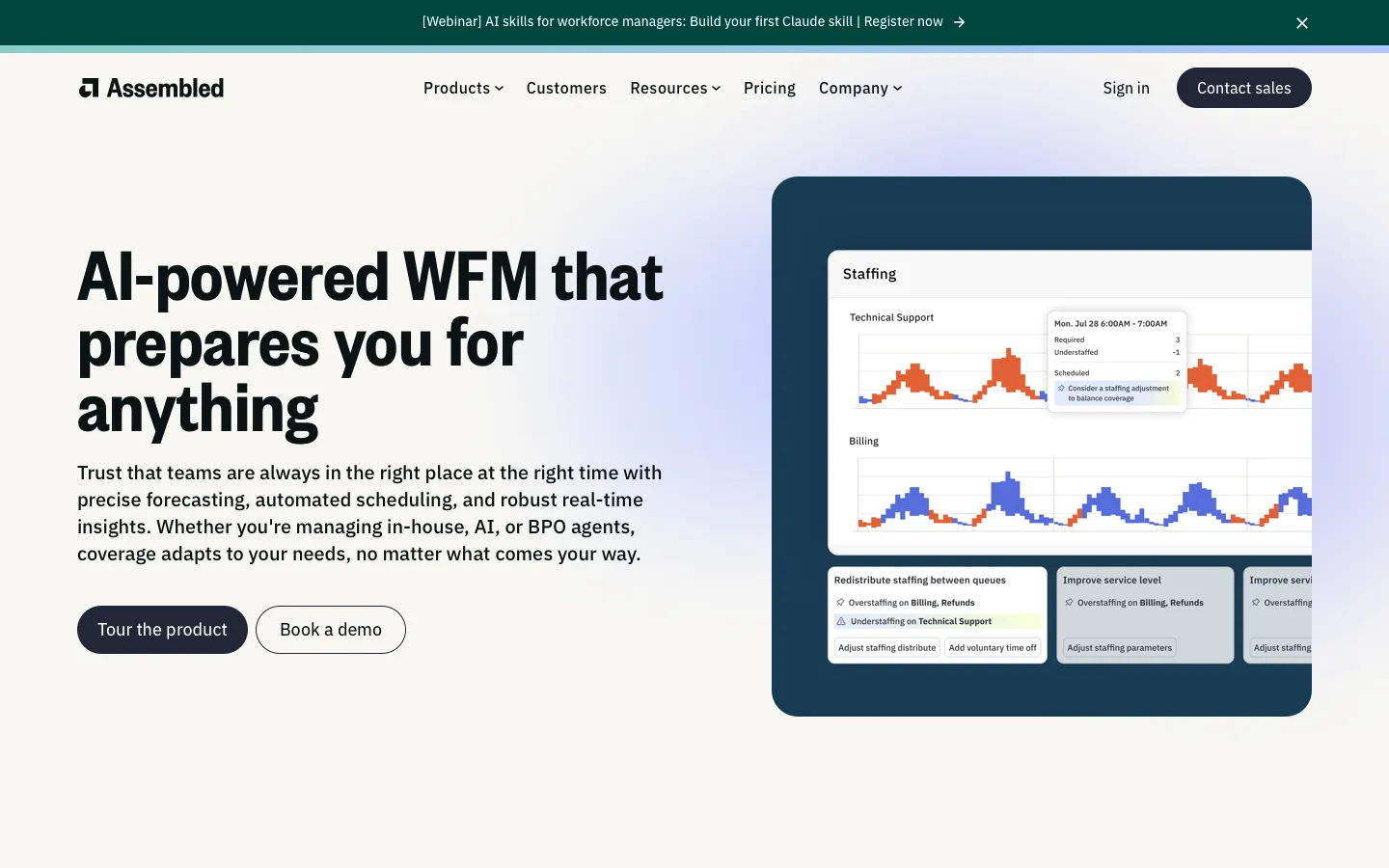Click Consider a staffing adjustment suggestion
1389x868 pixels.
coord(1118,393)
